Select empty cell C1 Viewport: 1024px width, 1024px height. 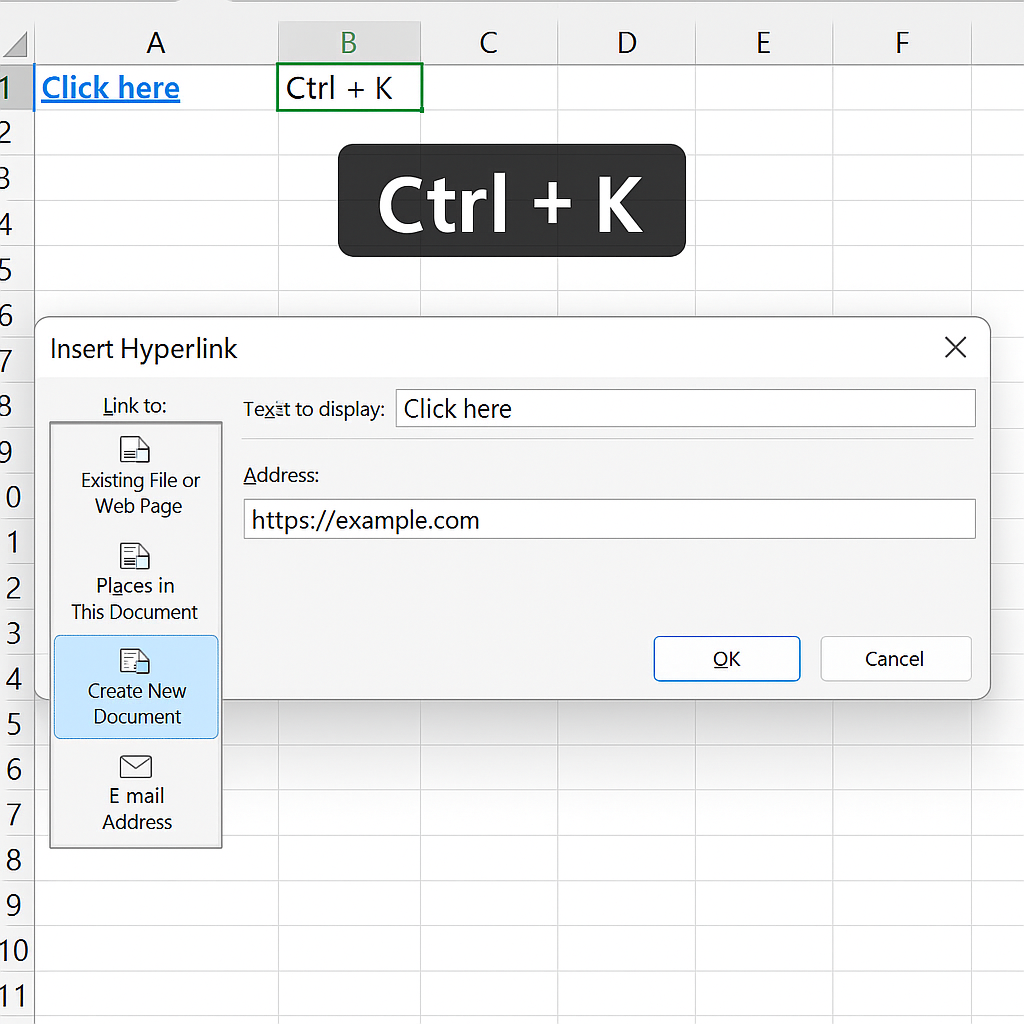click(489, 88)
